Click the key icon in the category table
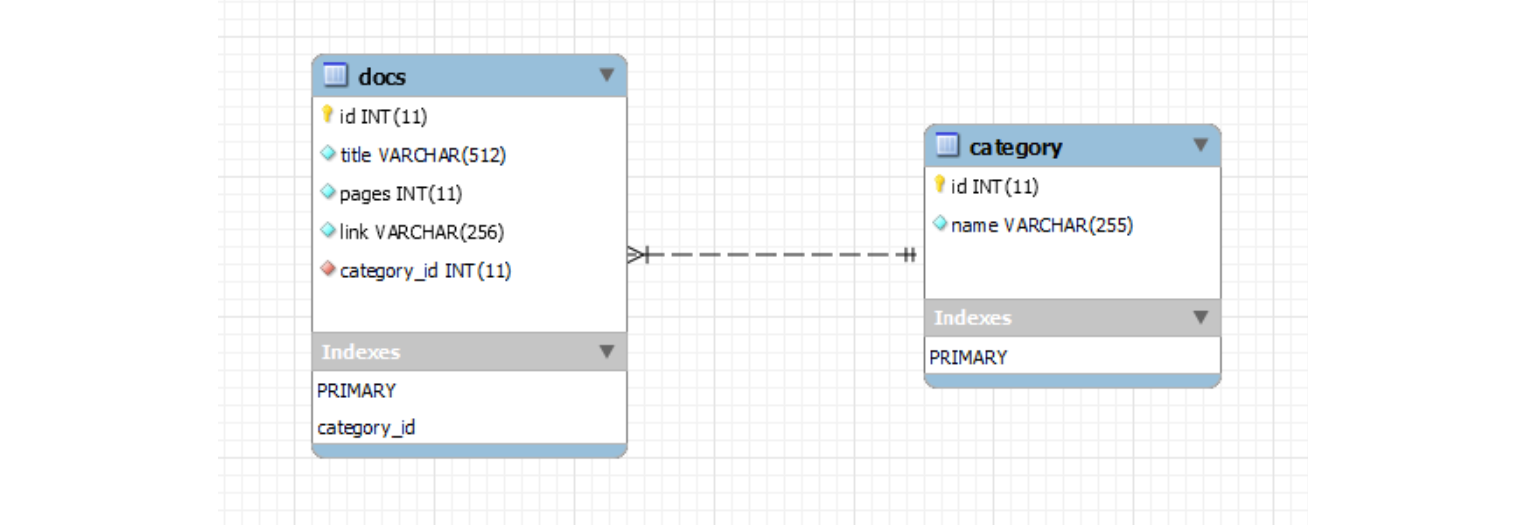1526x525 pixels. click(939, 185)
